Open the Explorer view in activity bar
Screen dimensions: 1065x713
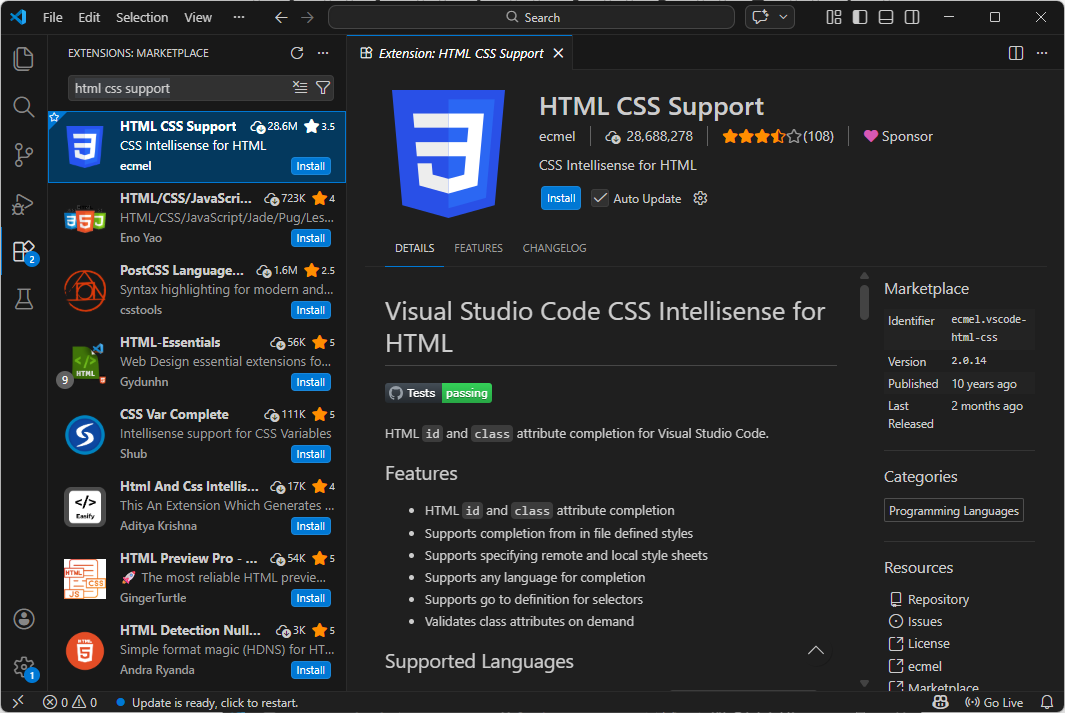[x=24, y=59]
